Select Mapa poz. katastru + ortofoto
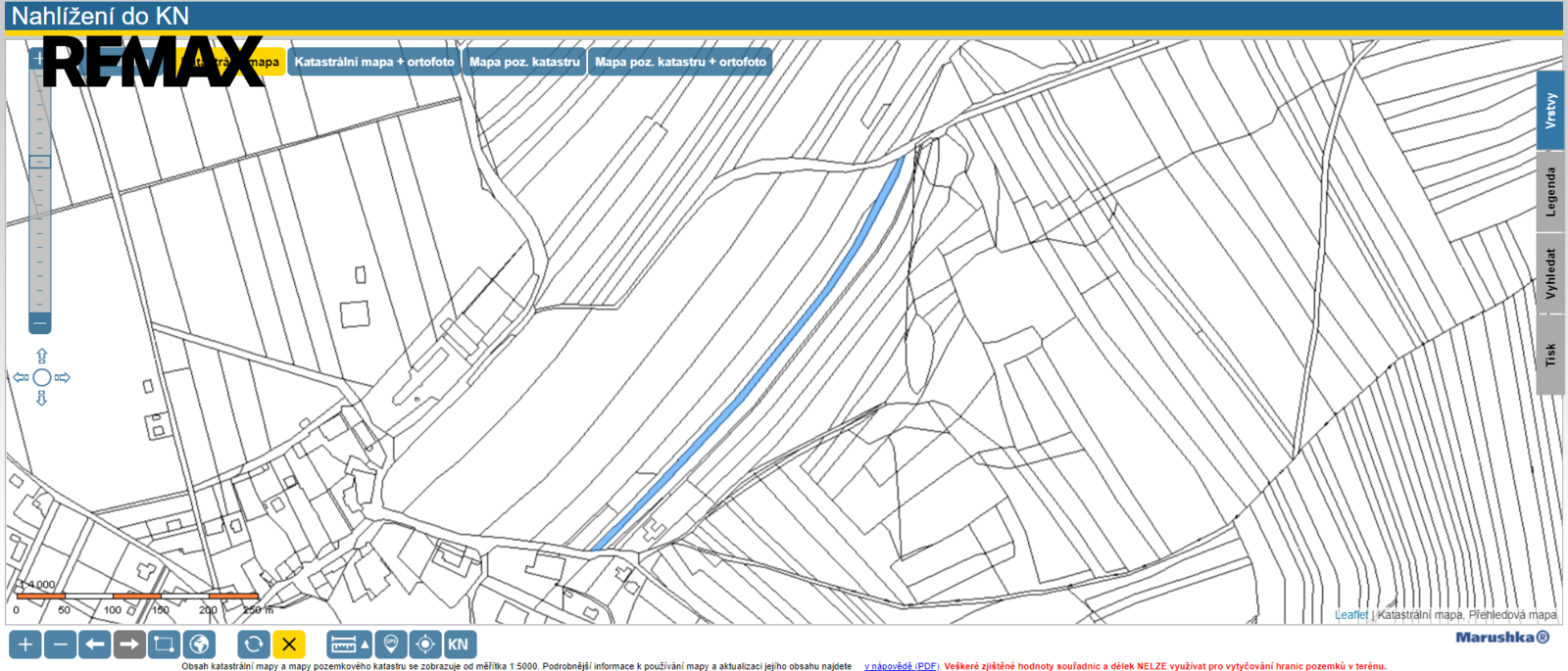Viewport: 1568px width, 671px height. click(680, 62)
